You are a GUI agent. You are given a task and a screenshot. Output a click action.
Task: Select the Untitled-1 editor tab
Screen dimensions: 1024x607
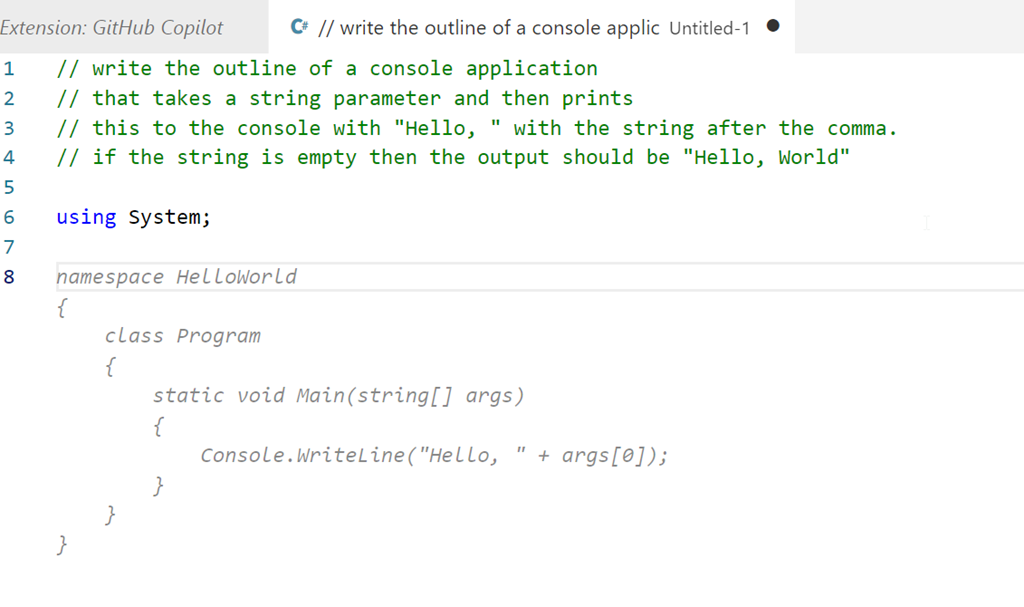pyautogui.click(x=530, y=27)
